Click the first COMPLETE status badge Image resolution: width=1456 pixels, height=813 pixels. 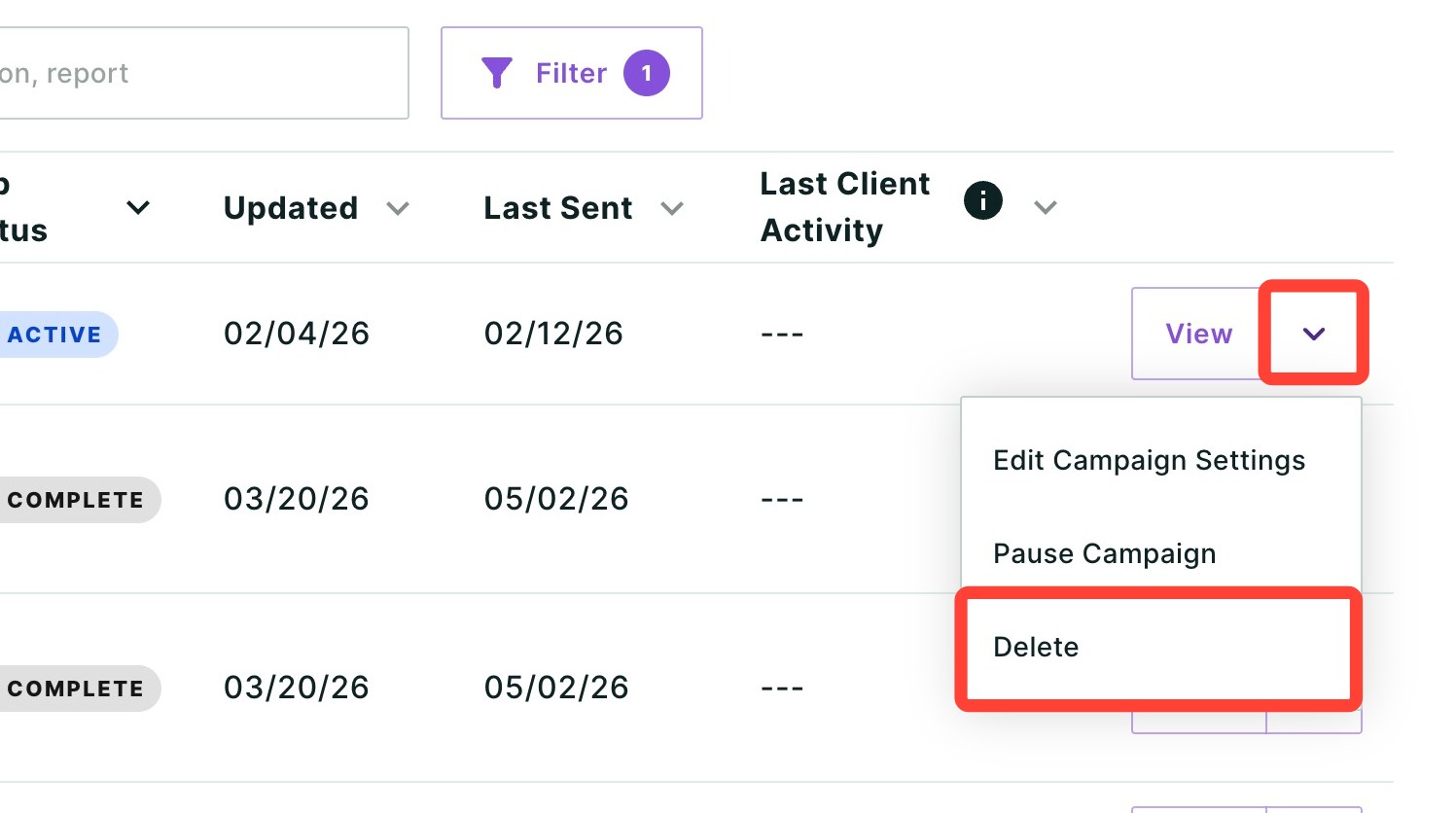[x=78, y=500]
